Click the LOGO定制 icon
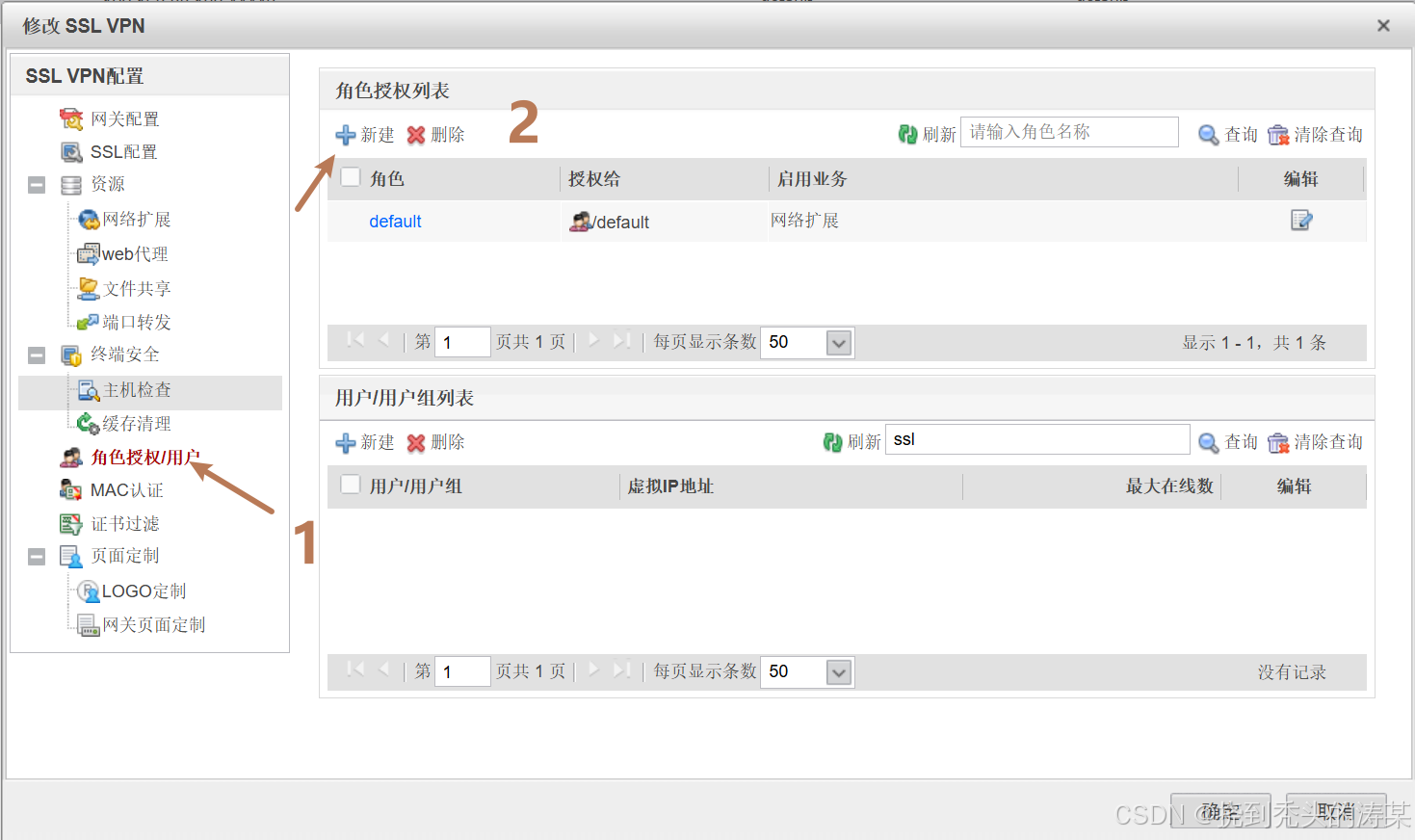The image size is (1415, 840). pos(89,591)
